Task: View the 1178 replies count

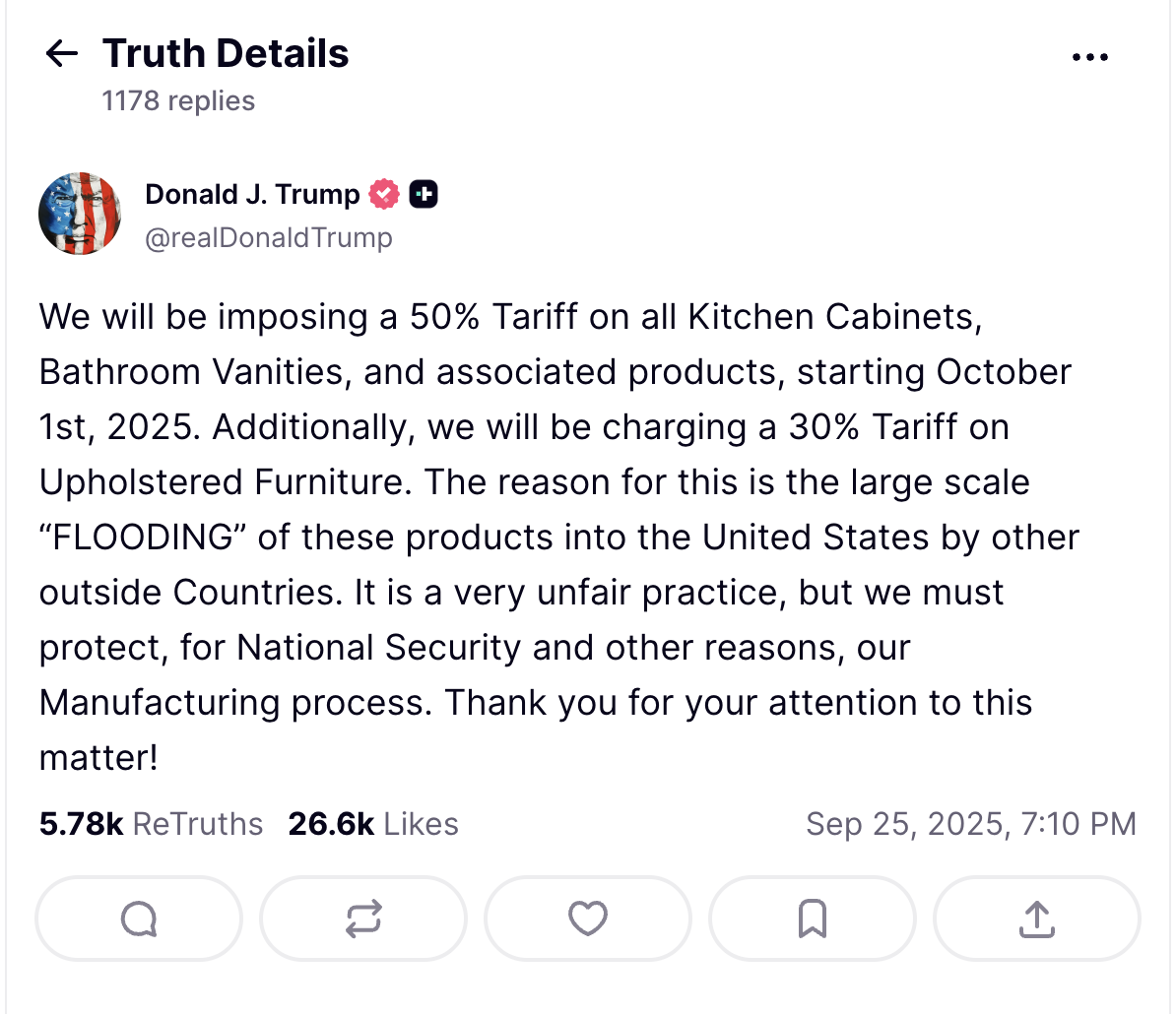Action: pos(178,101)
